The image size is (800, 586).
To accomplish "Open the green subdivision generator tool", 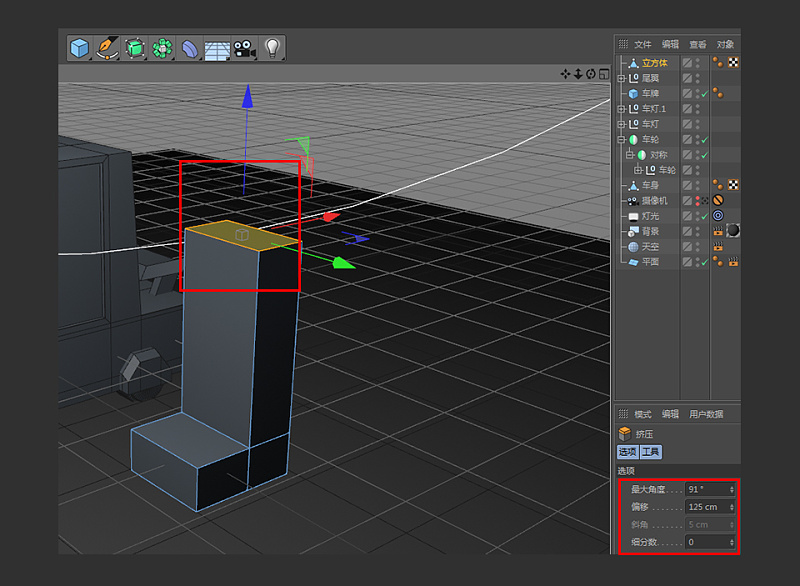I will coord(135,48).
